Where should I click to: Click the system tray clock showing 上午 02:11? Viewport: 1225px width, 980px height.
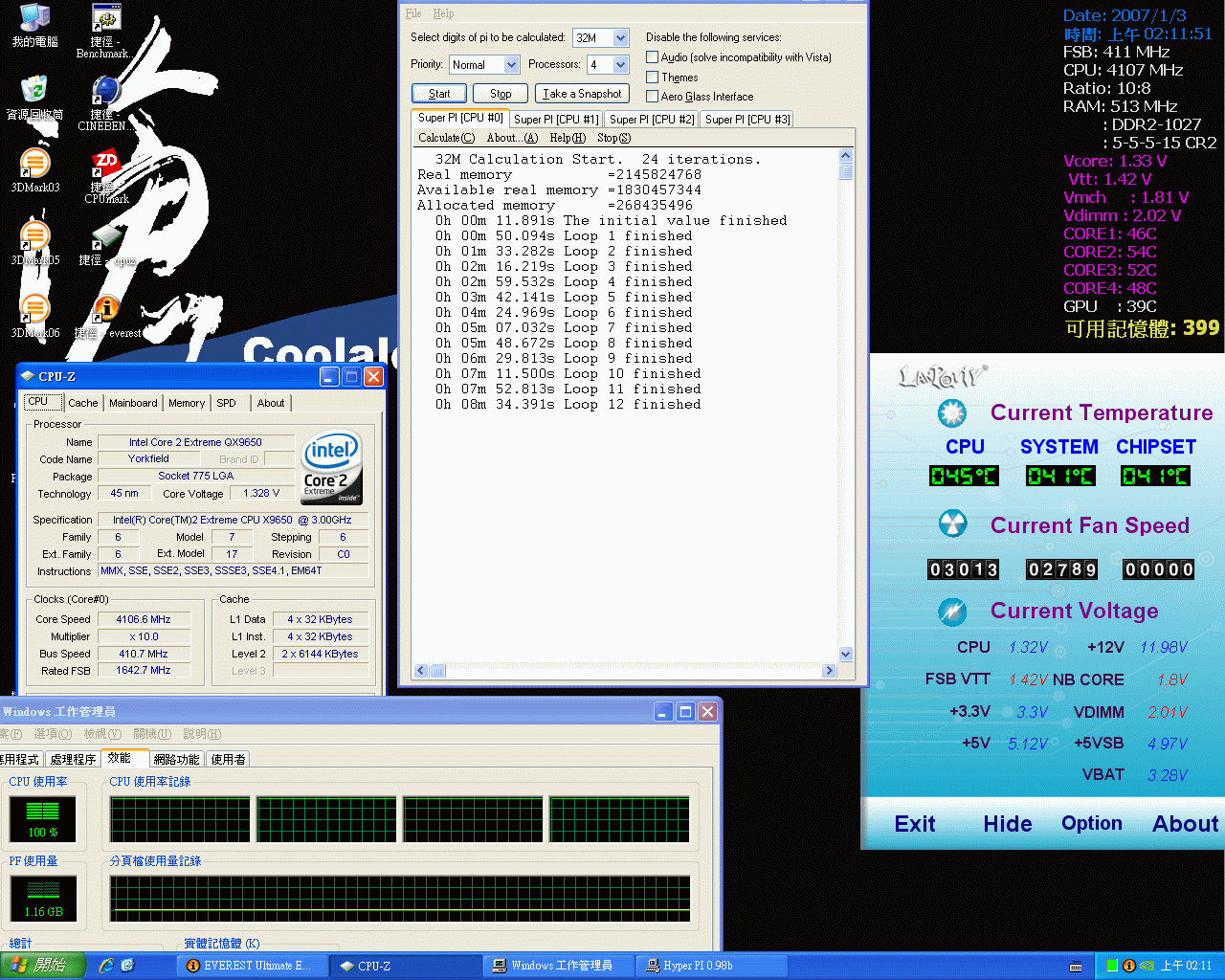[1186, 966]
